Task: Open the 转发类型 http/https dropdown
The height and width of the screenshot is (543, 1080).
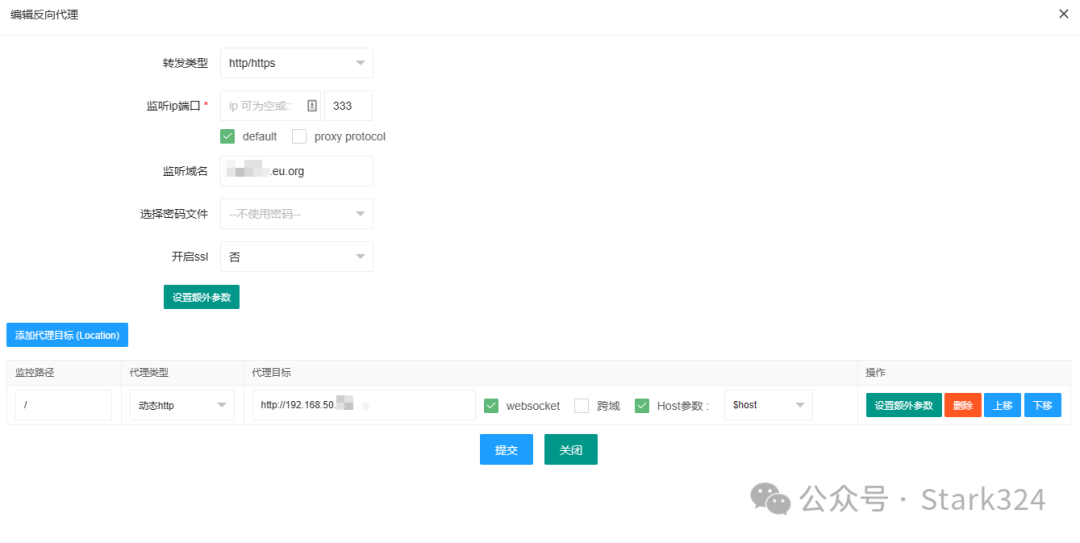Action: click(297, 63)
